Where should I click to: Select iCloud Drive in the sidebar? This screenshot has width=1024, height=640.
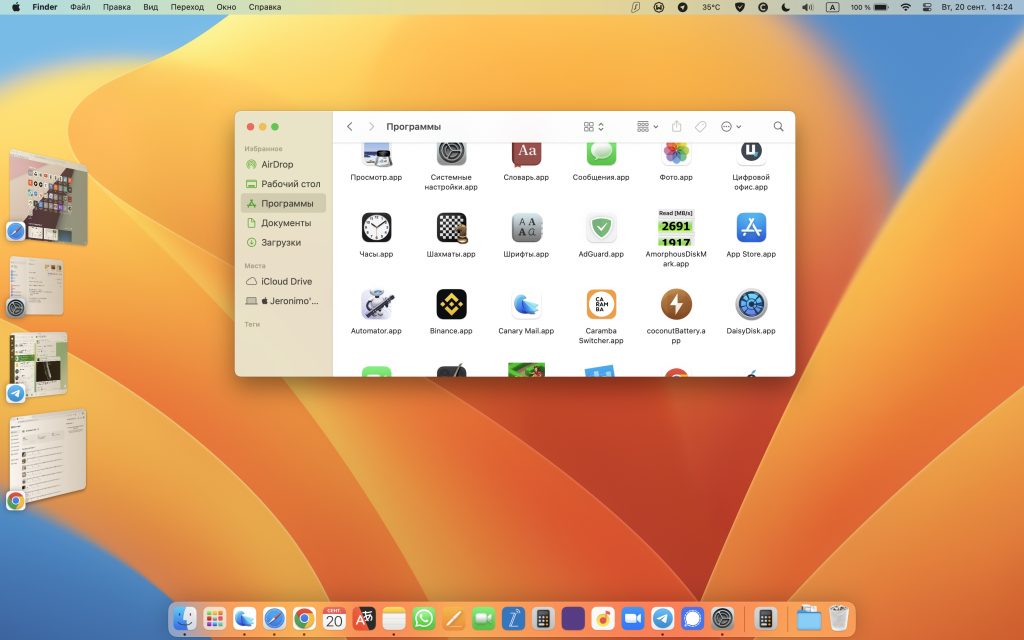286,282
